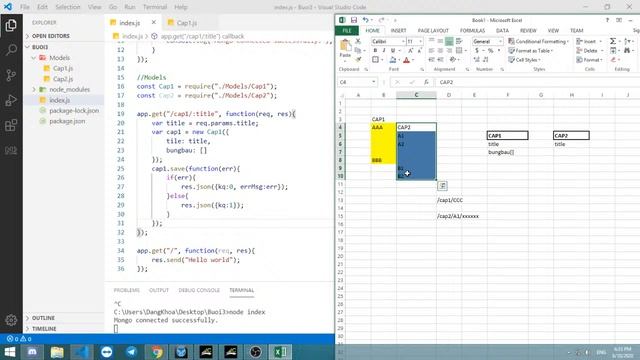Open Source Control view icon
Screen dimensions: 640x360
coord(11,75)
